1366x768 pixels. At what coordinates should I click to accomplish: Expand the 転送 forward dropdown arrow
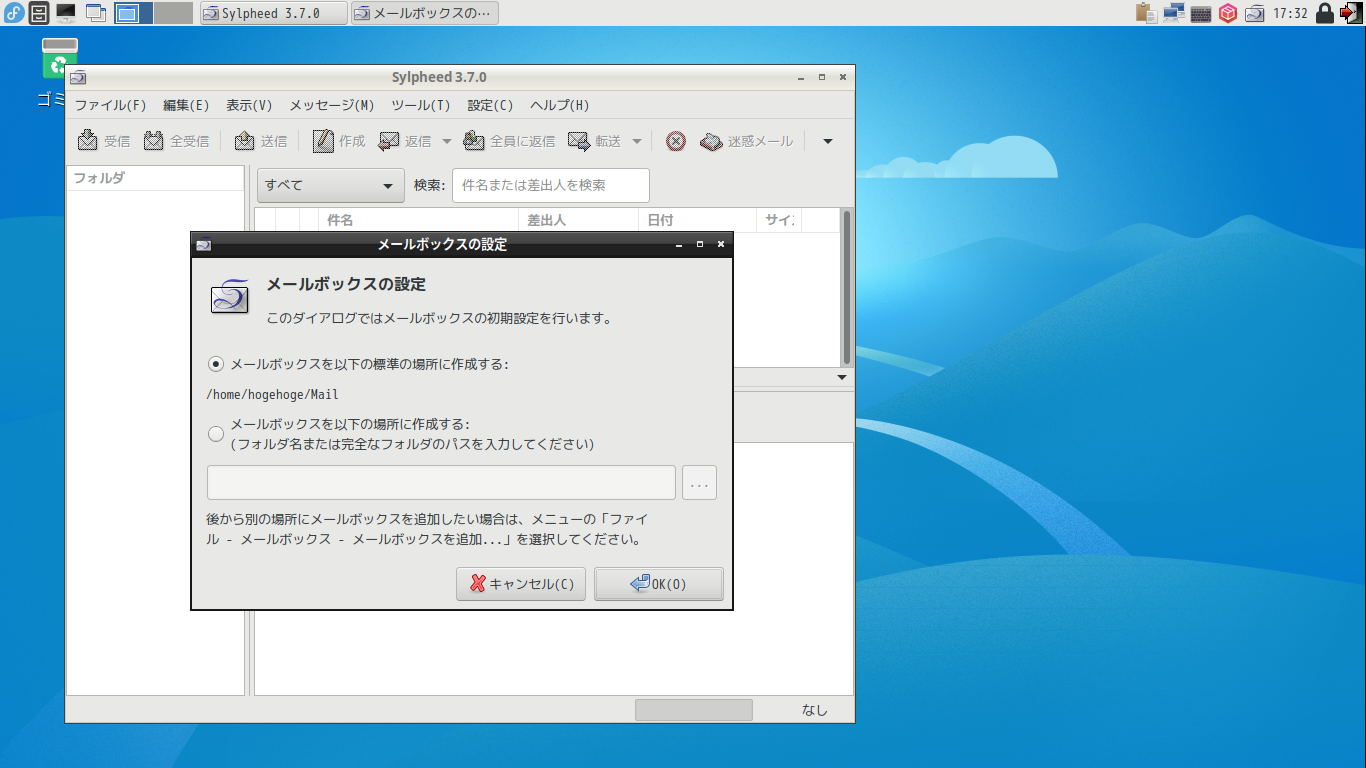(636, 141)
